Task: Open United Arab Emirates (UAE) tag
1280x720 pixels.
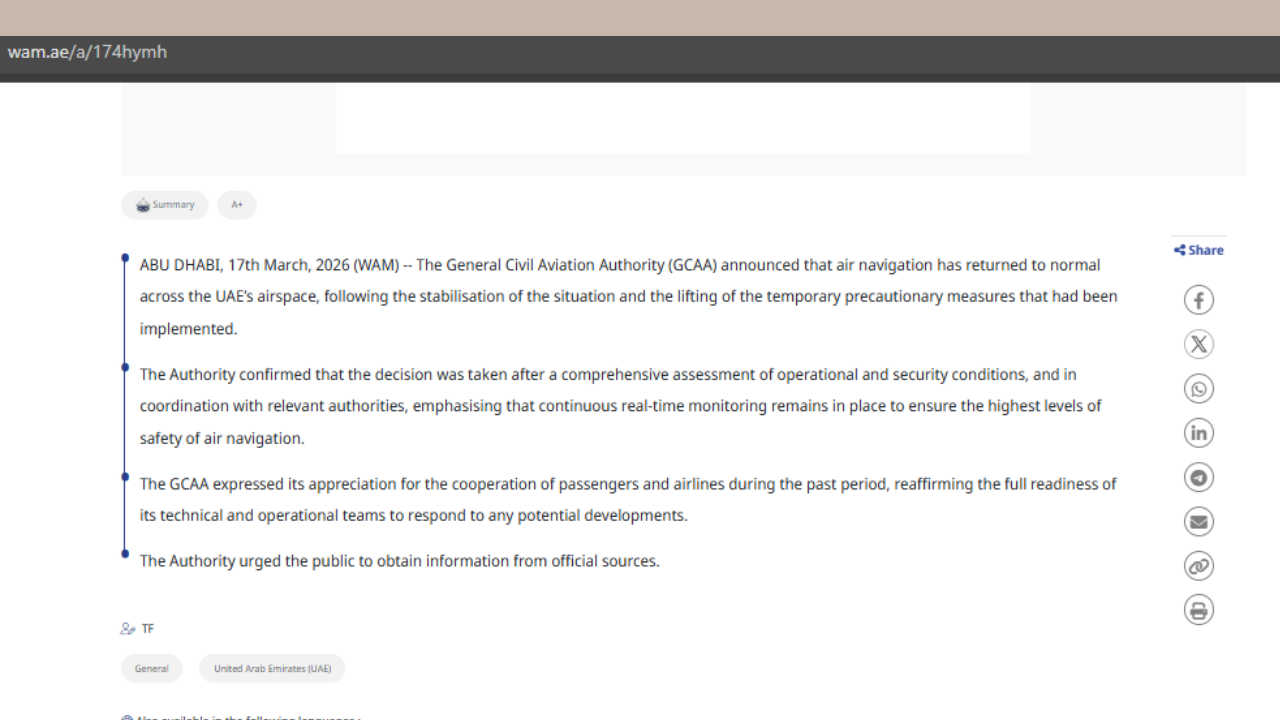Action: pos(272,668)
